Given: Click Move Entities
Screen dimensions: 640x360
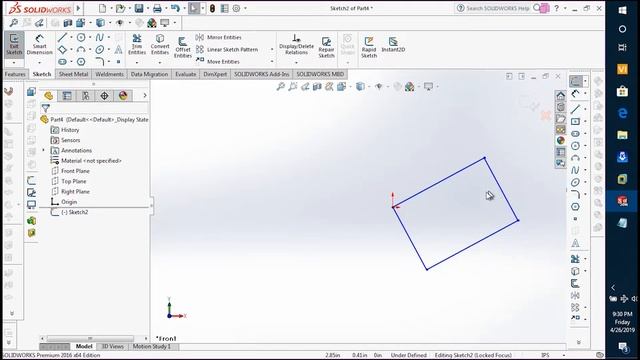Looking at the screenshot, I should coord(218,62).
